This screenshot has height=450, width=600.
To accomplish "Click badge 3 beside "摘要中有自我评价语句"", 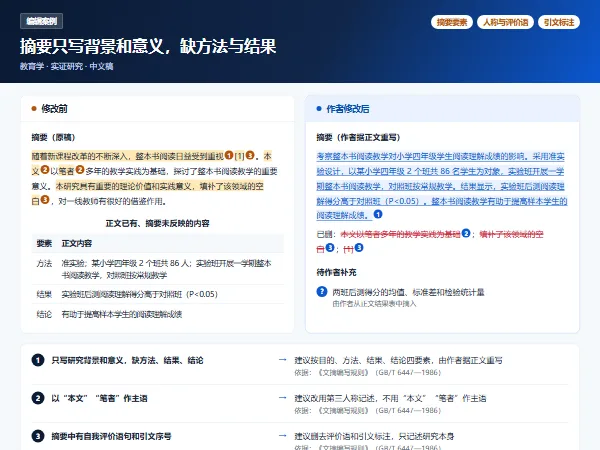I will [x=38, y=436].
